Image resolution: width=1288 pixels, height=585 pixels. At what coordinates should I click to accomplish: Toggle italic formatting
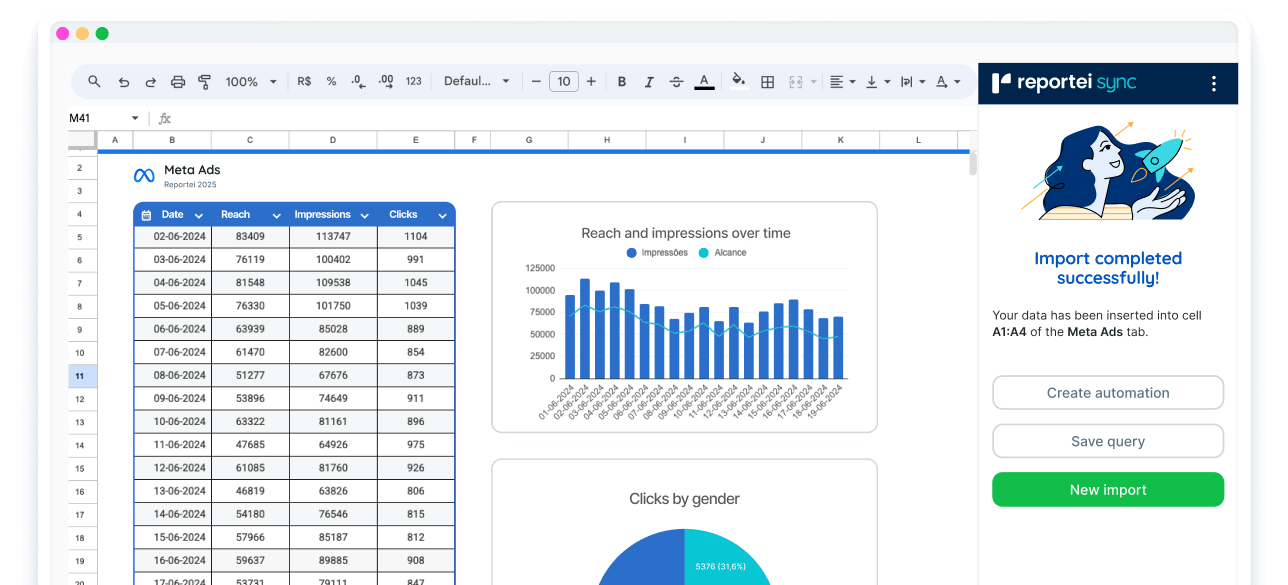coord(649,82)
